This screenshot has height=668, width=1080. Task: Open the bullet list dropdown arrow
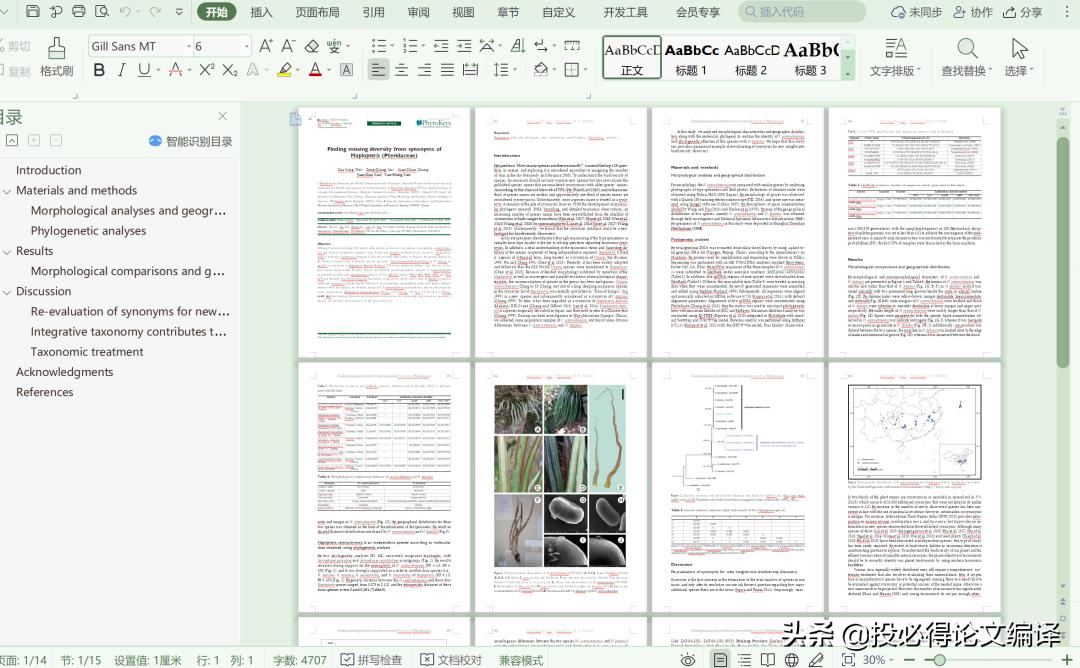coord(392,46)
